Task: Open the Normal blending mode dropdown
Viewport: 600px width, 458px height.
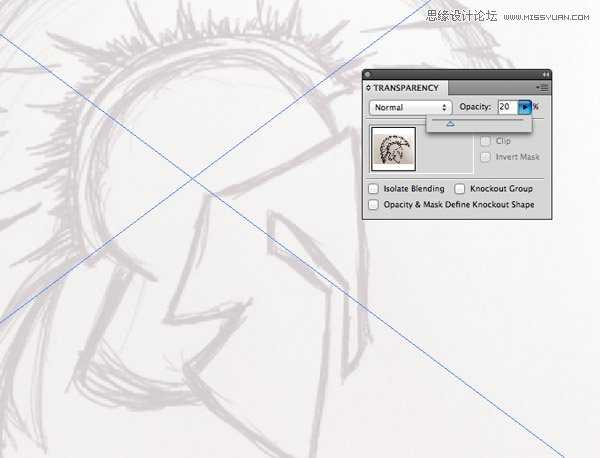Action: (x=411, y=107)
